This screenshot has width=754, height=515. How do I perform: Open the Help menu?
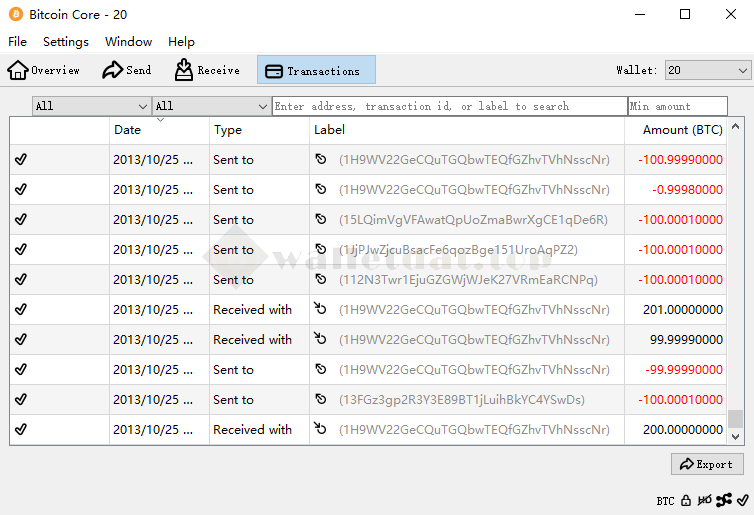(181, 42)
